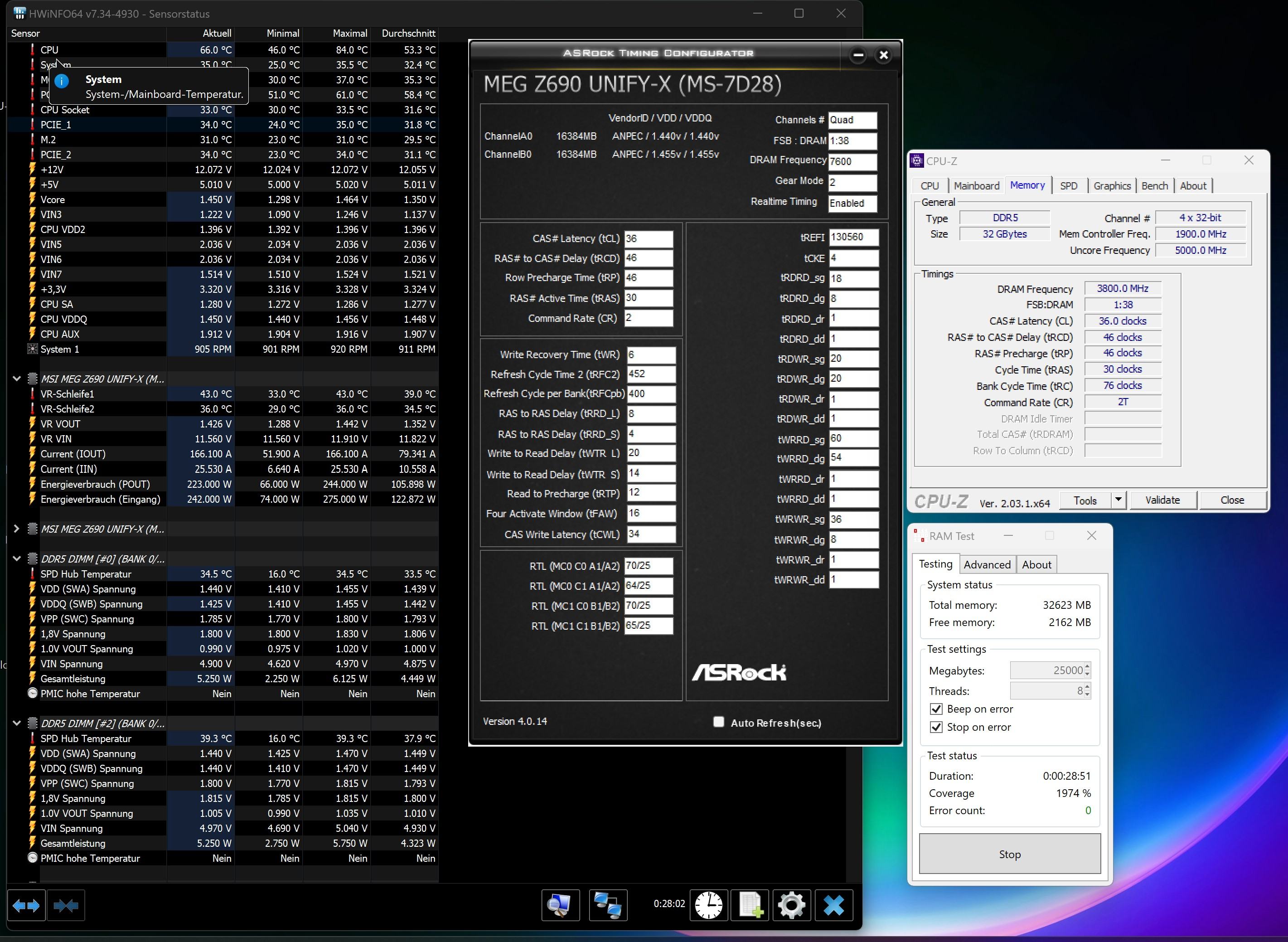1288x942 pixels.
Task: Open Graphics tab in CPU-Z
Action: (1112, 186)
